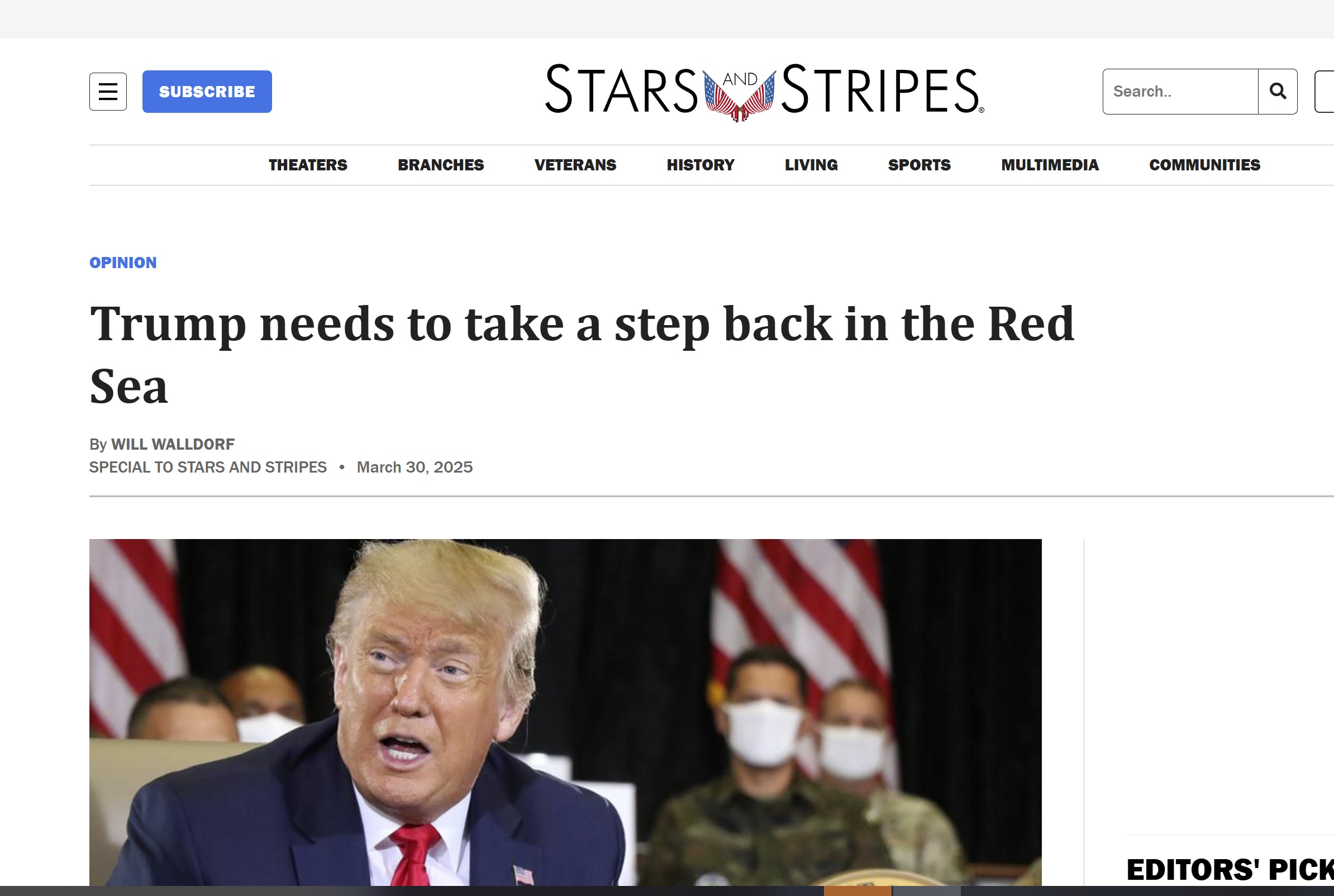
Task: Click author name Will Walldorf
Action: [173, 444]
